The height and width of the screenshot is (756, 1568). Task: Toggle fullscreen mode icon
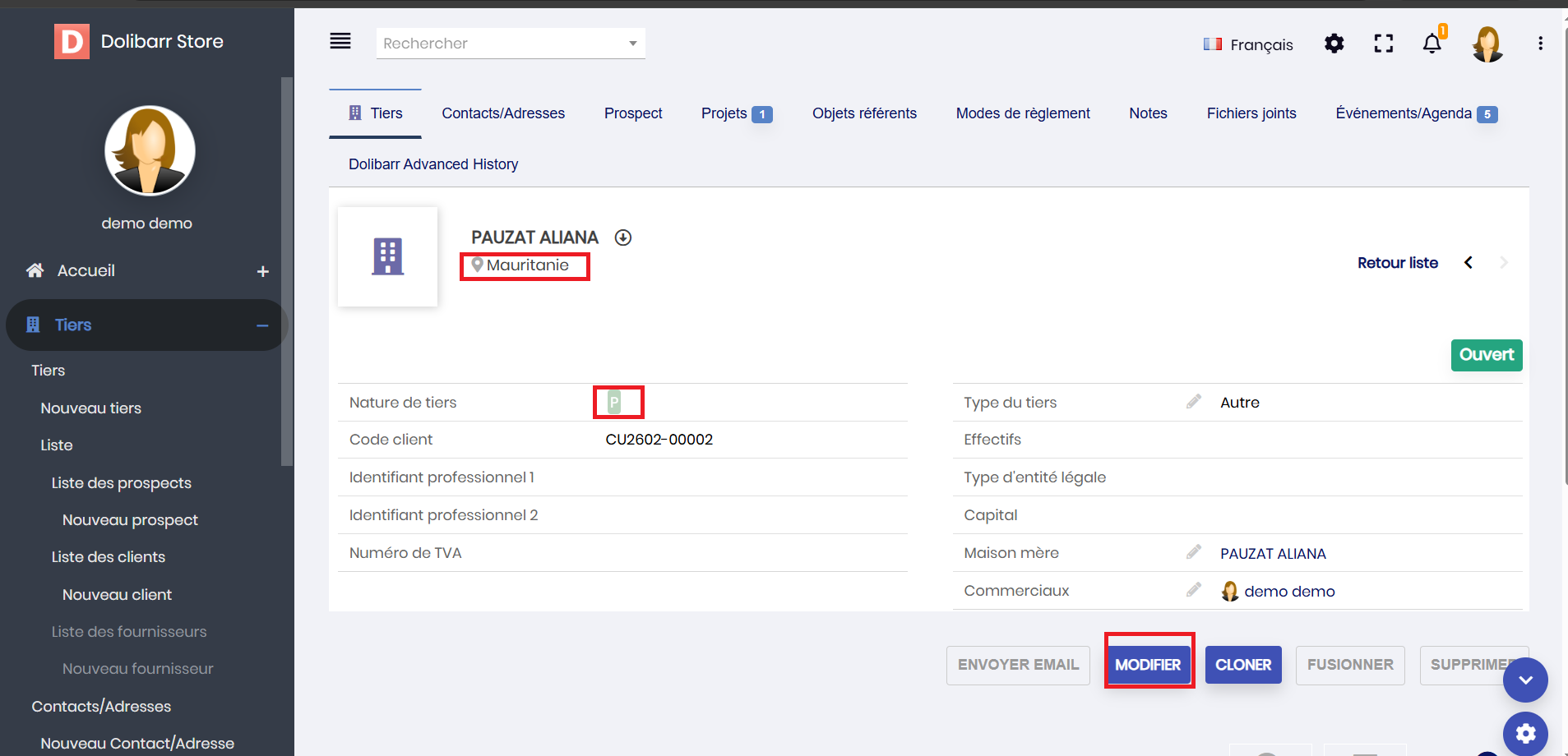click(1383, 44)
